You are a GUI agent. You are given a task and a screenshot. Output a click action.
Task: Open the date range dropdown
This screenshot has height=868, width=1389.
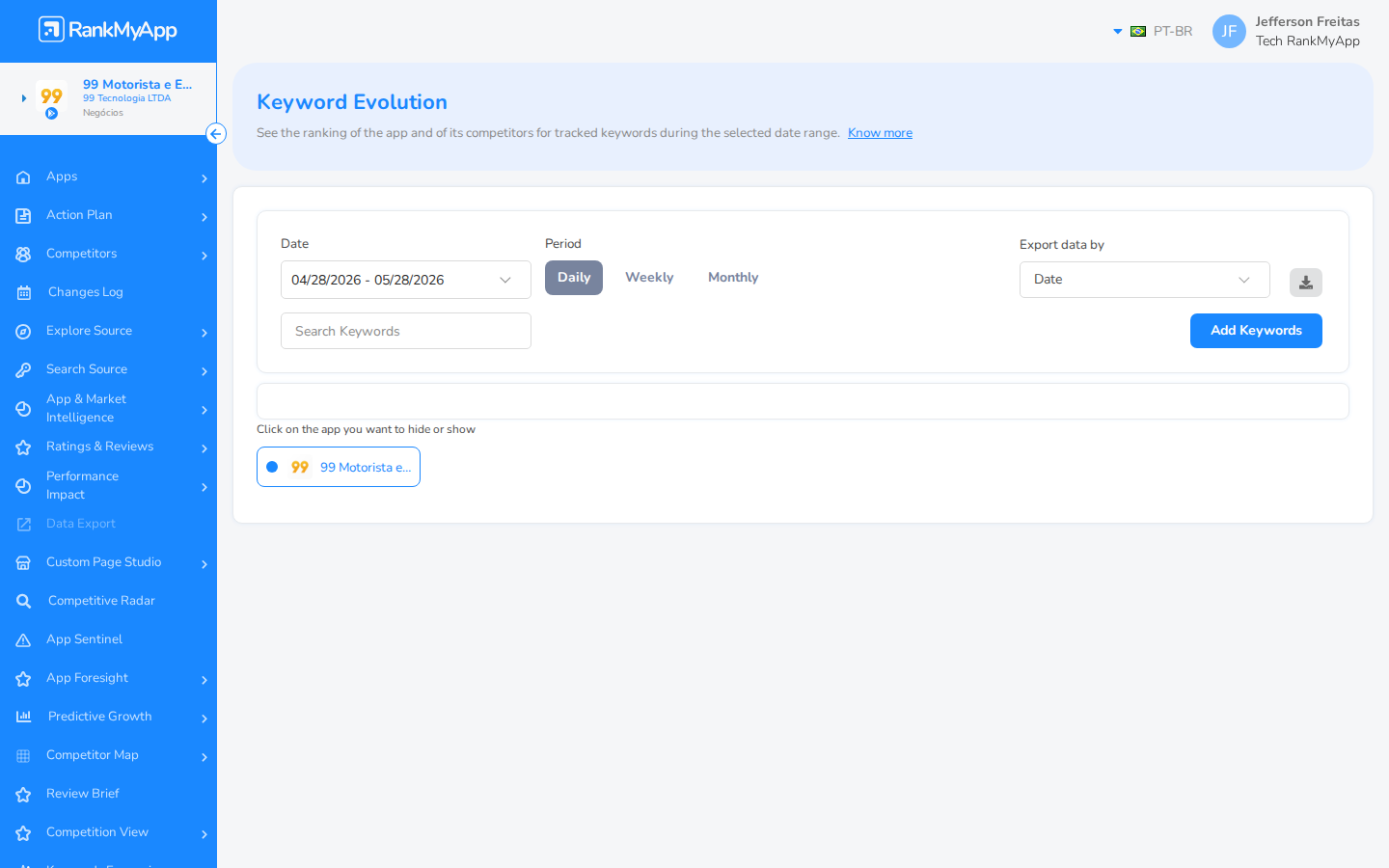point(406,280)
